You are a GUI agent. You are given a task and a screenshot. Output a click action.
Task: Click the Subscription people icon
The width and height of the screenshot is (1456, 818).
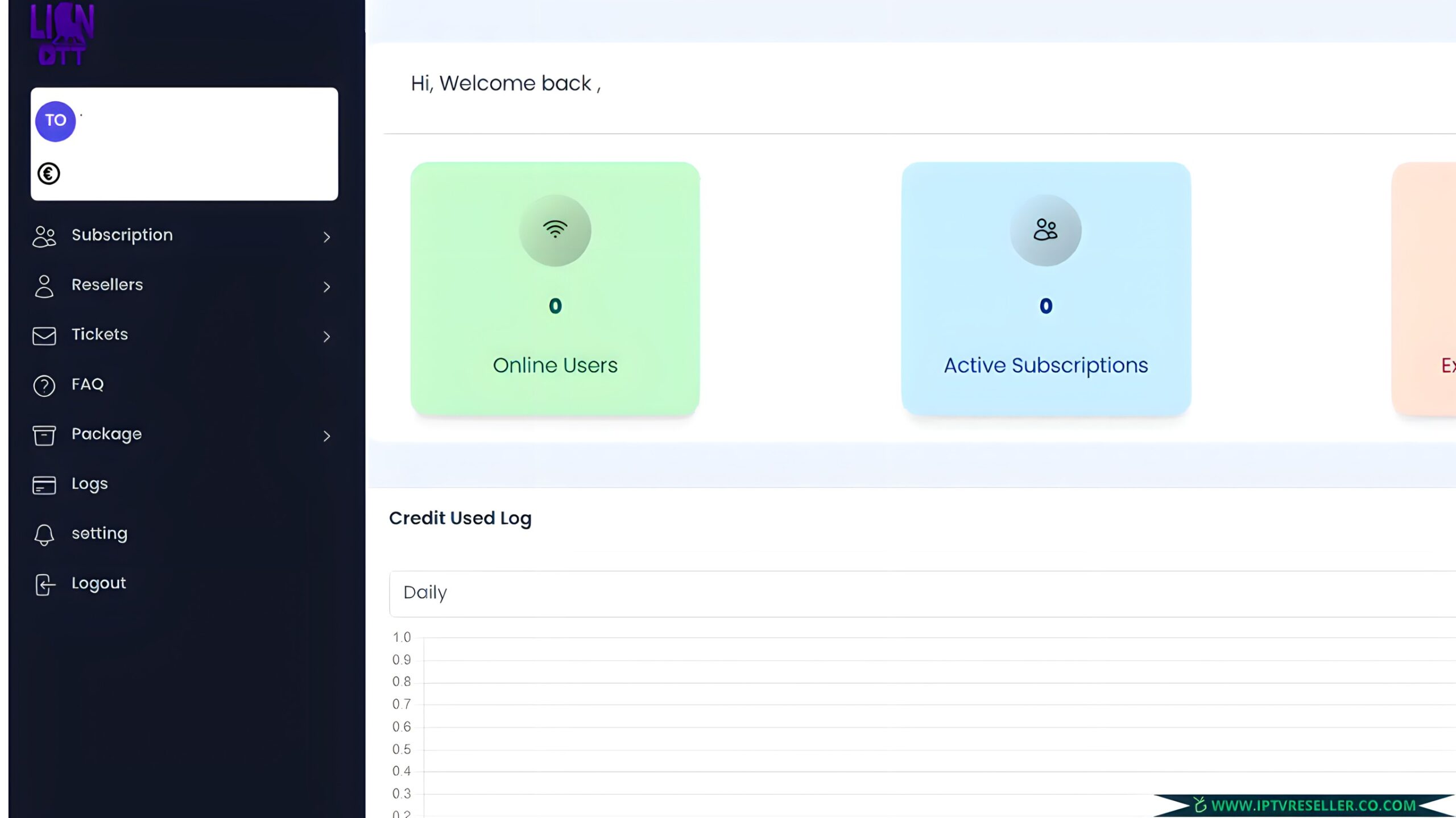click(44, 236)
